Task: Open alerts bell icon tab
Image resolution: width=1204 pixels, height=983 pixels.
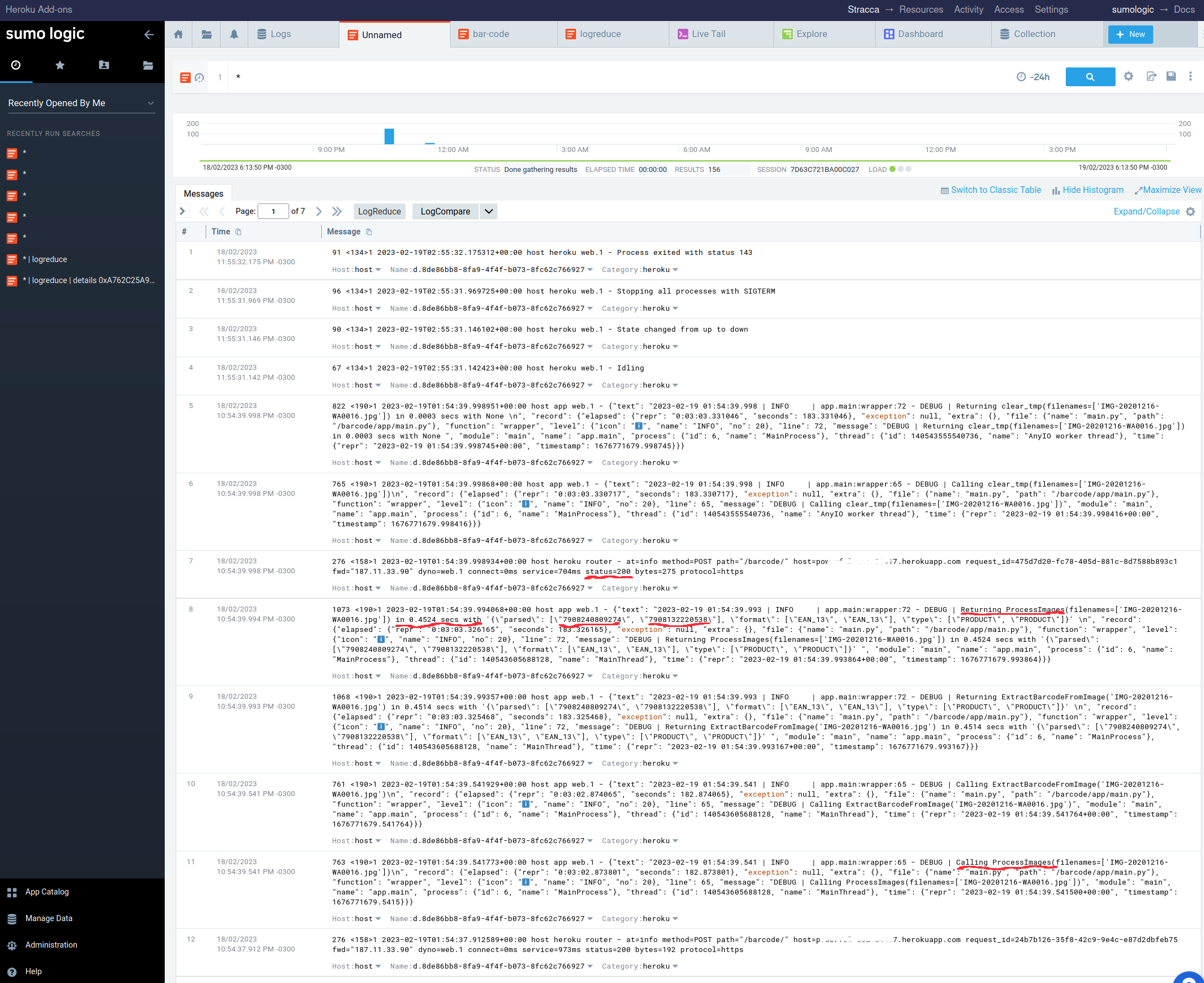Action: (x=234, y=34)
